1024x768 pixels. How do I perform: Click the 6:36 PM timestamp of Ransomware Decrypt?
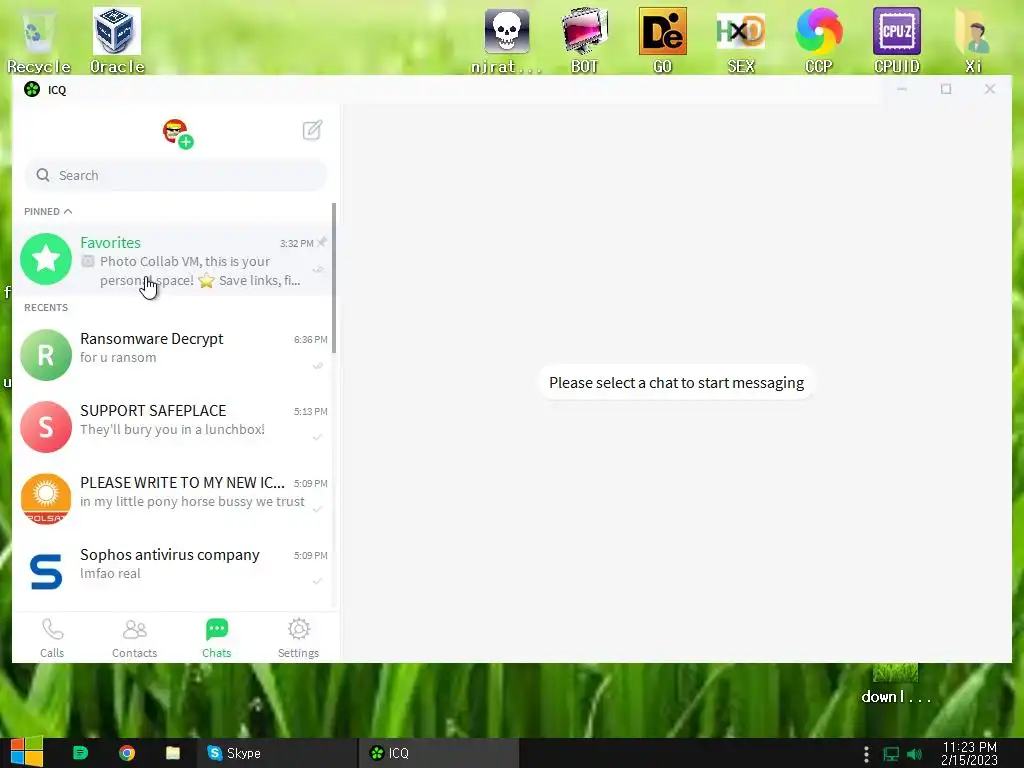310,340
